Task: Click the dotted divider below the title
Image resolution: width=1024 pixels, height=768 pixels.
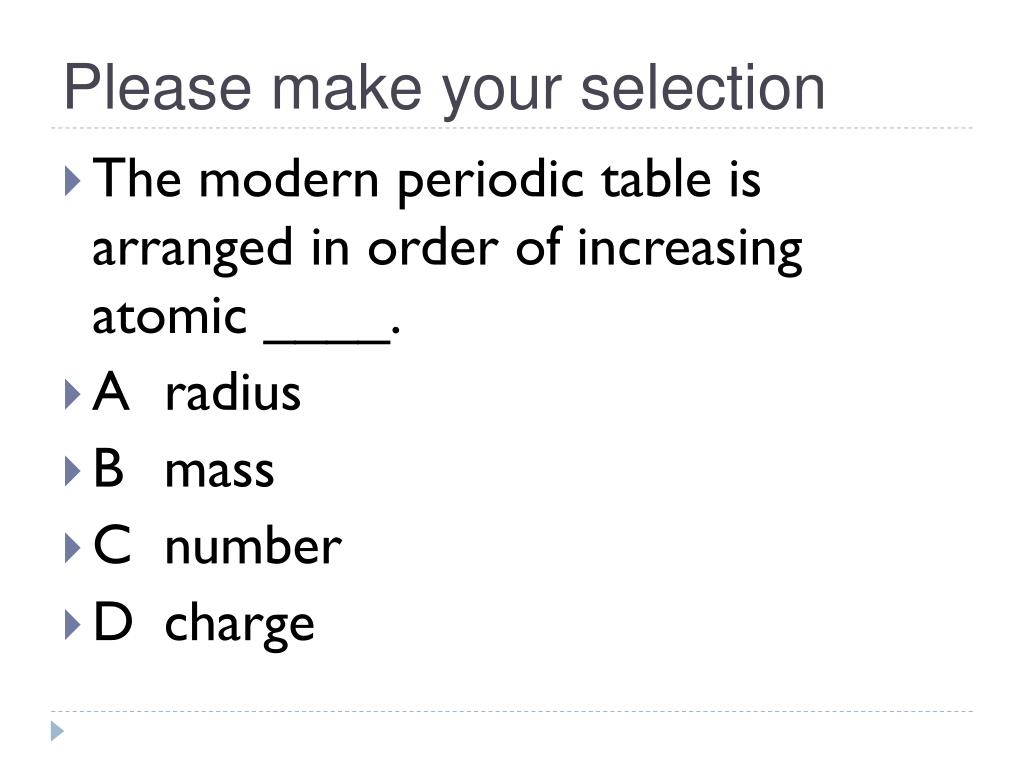Action: [x=512, y=128]
